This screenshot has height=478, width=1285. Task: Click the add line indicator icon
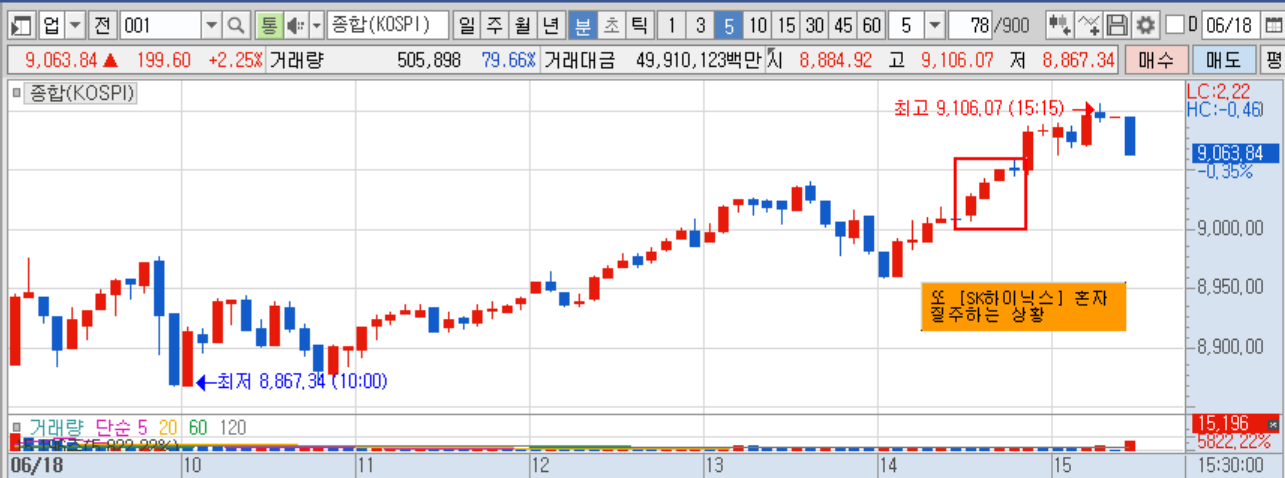[1090, 24]
